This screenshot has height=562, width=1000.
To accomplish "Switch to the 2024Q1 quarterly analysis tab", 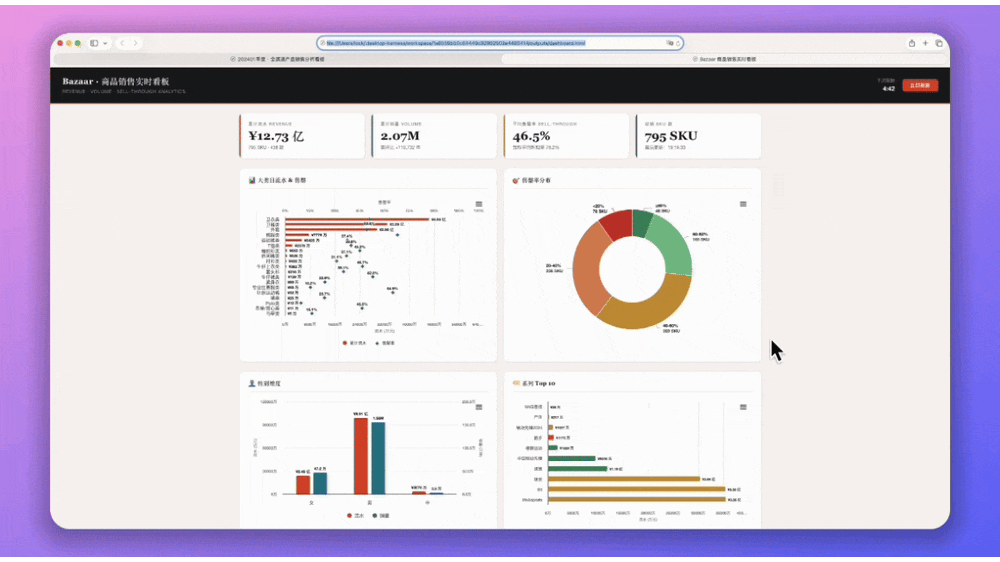I will point(277,59).
